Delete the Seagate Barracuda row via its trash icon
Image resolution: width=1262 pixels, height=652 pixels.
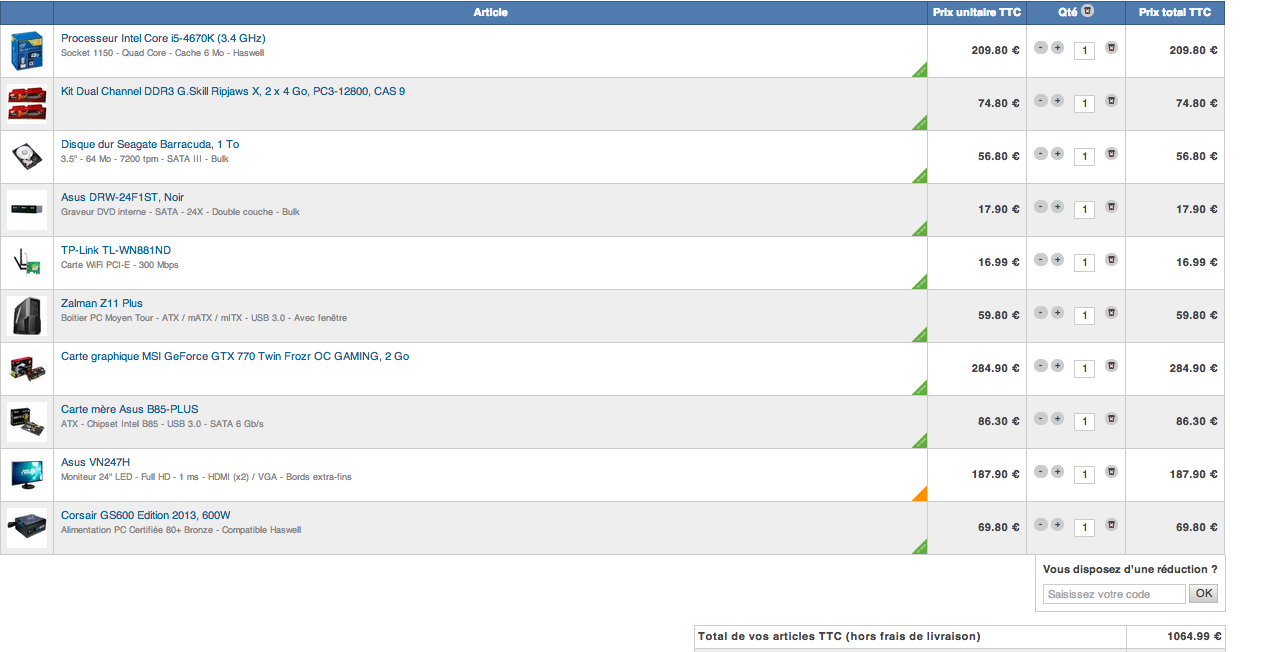coord(1111,154)
